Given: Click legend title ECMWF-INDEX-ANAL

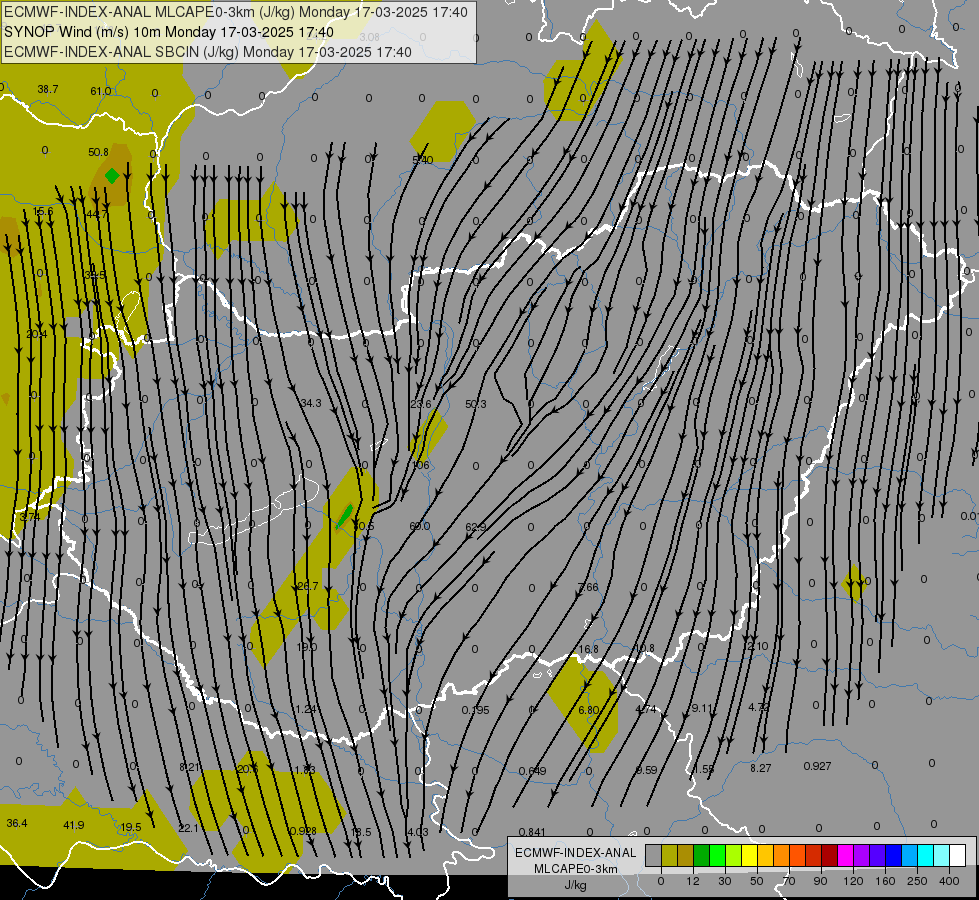Looking at the screenshot, I should pyautogui.click(x=576, y=853).
